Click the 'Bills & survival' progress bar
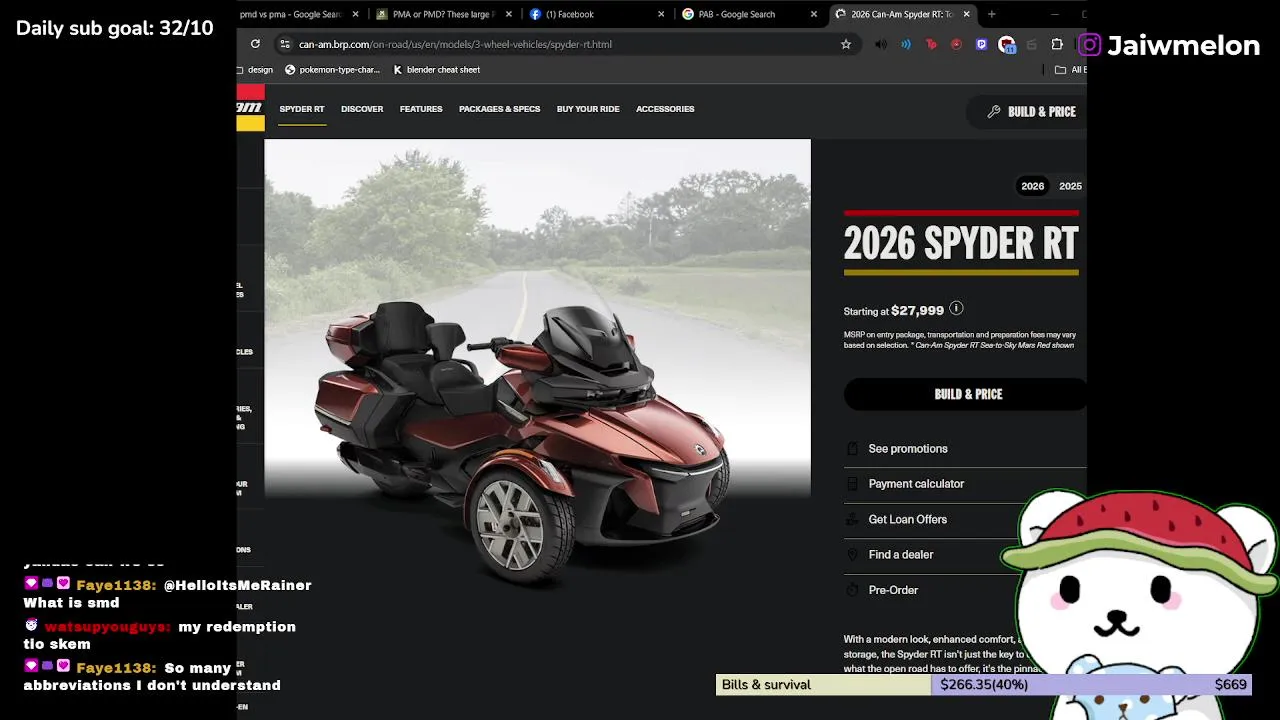1280x720 pixels. (x=983, y=685)
